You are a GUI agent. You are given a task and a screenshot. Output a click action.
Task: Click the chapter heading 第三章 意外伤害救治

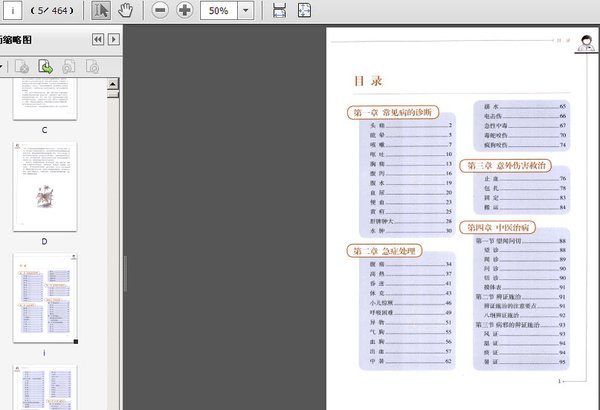click(506, 165)
